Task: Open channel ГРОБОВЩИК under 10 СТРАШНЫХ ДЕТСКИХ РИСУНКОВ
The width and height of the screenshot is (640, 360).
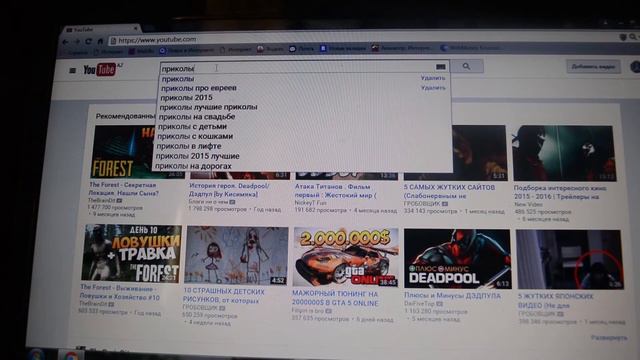Action: (x=200, y=307)
